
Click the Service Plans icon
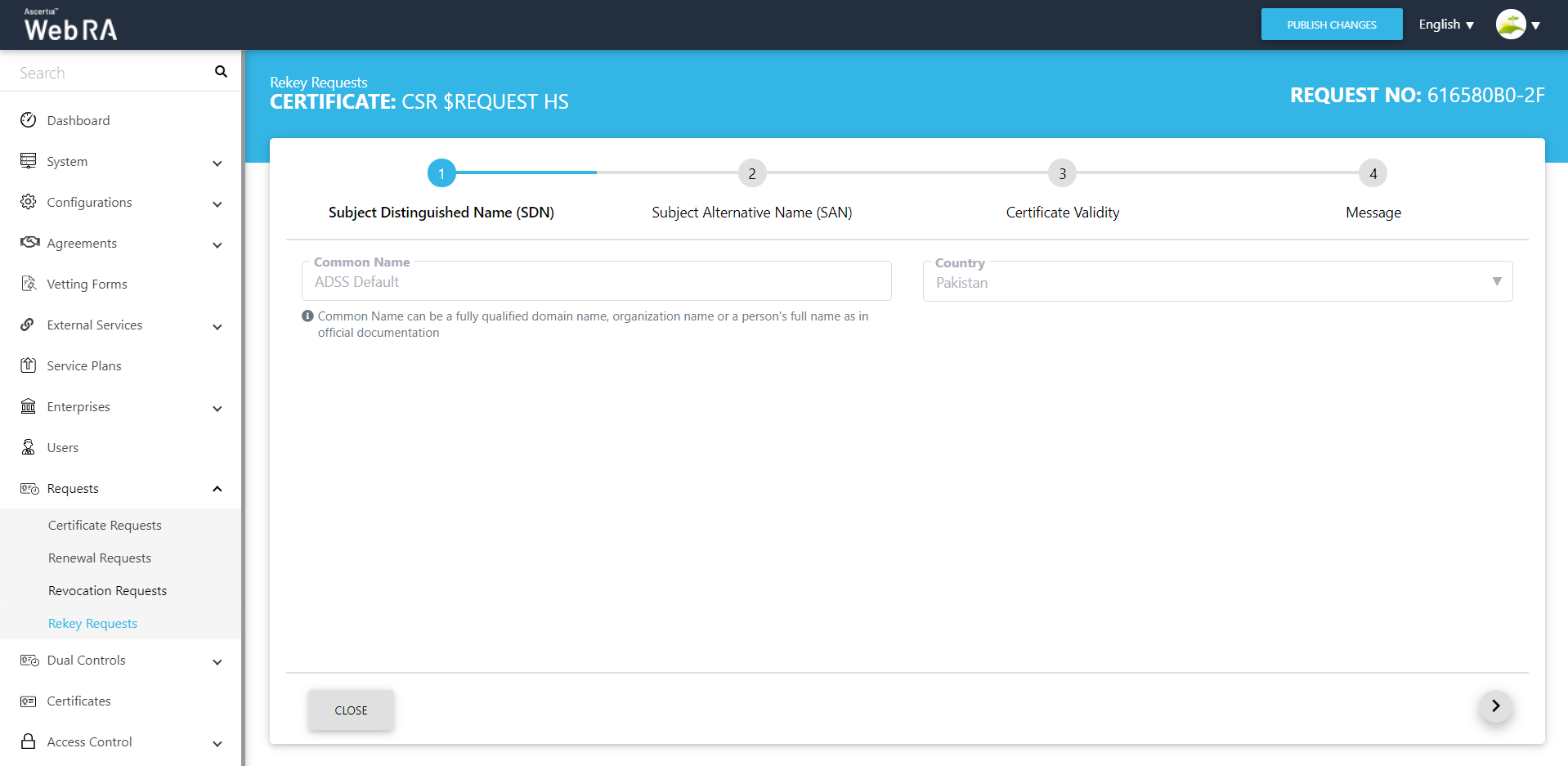pos(29,365)
